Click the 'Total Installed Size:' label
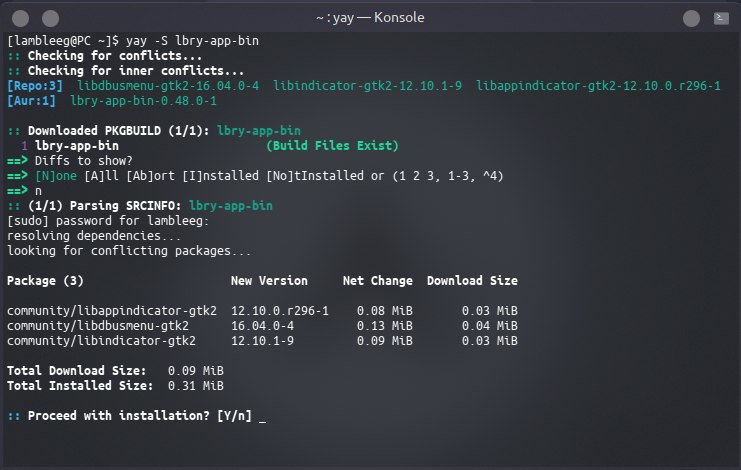 click(x=80, y=386)
